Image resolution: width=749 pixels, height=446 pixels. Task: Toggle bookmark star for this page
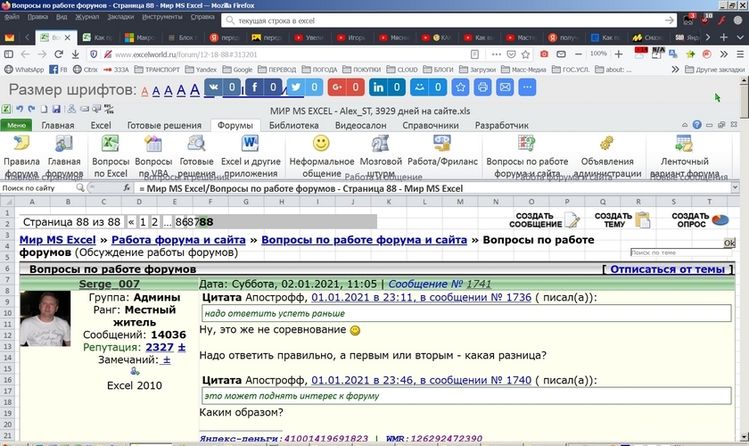(526, 54)
